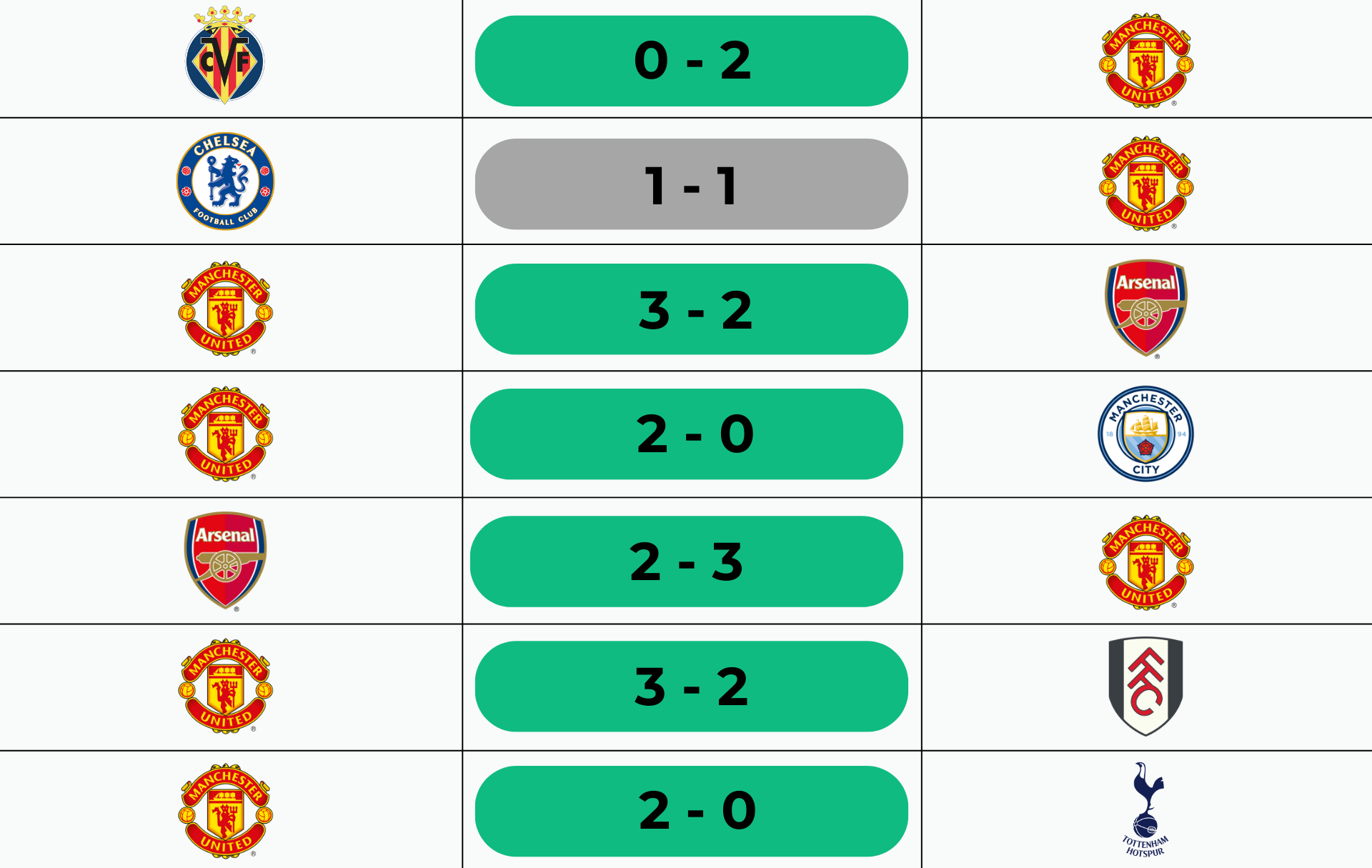The image size is (1372, 868).
Task: Click Arsenal crest in the 2-3 match row
Action: tap(225, 560)
